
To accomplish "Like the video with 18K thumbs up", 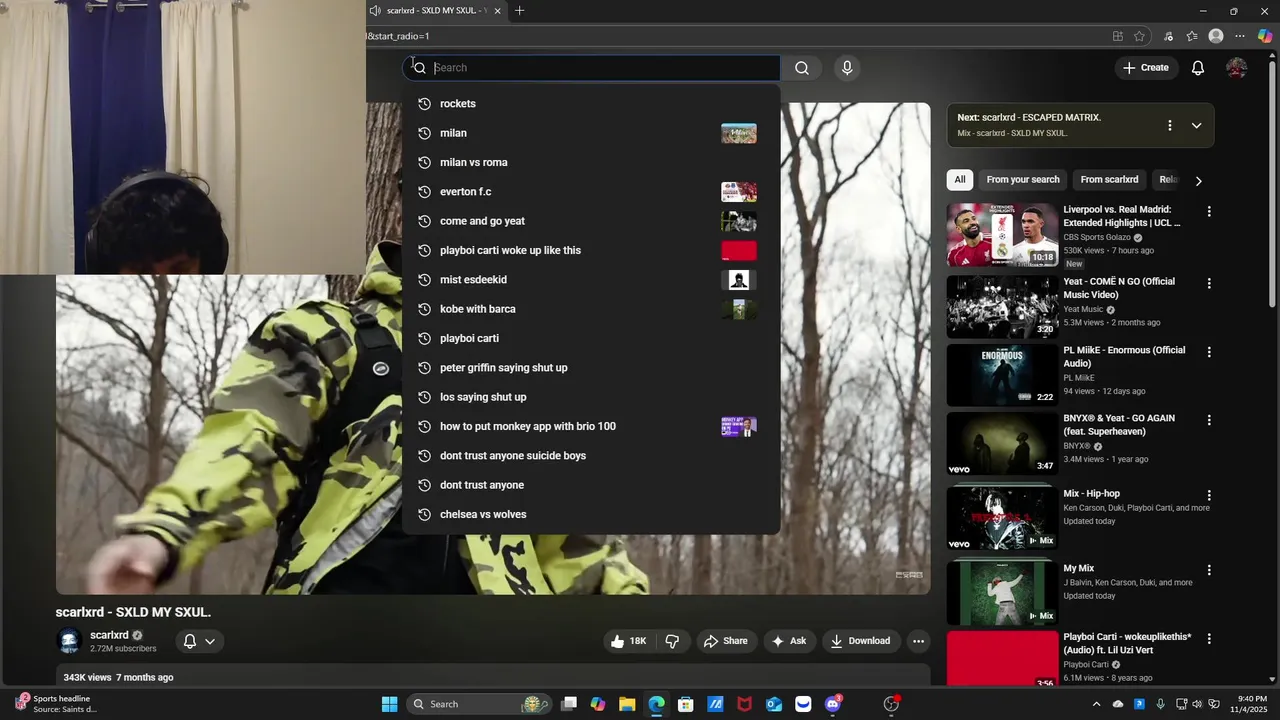I will coord(628,641).
